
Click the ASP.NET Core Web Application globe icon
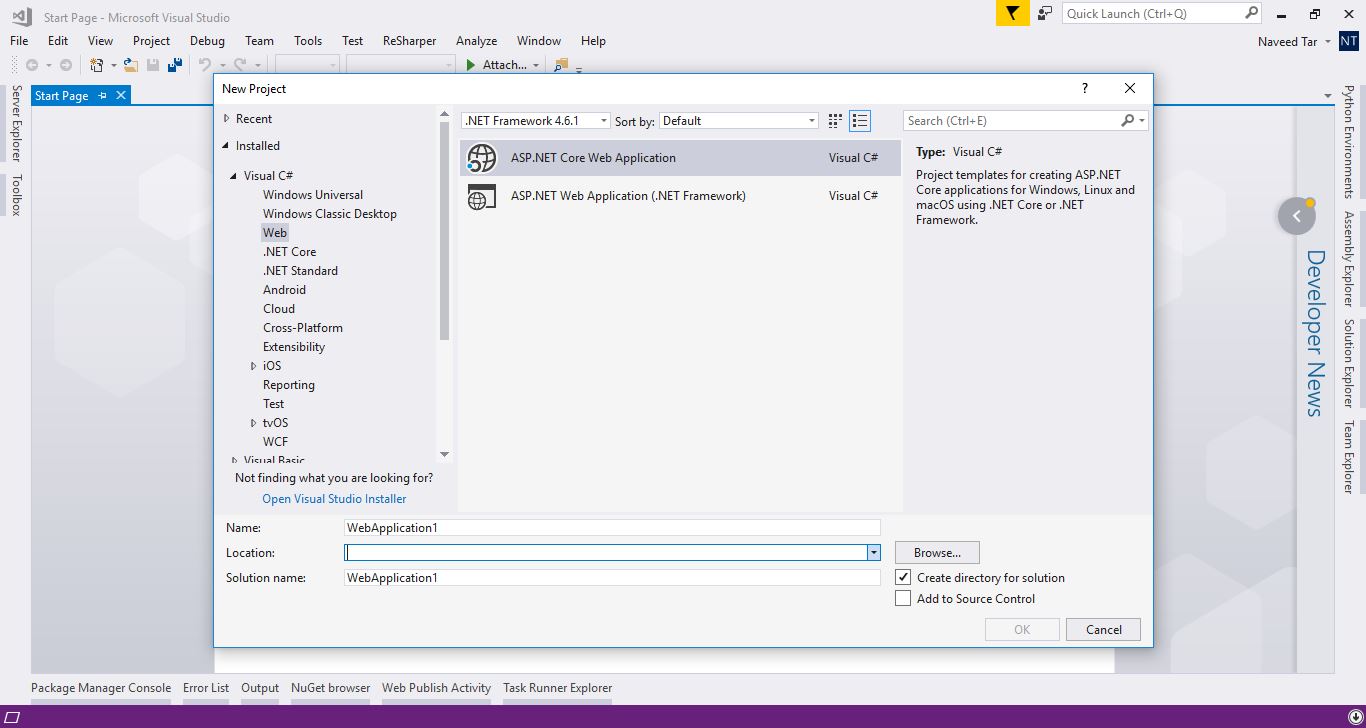tap(482, 158)
